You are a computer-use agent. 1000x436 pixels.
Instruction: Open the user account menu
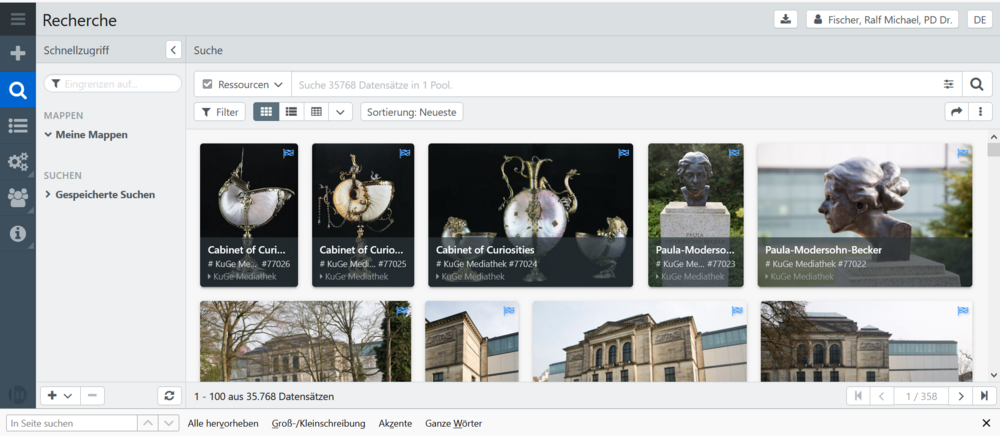[x=882, y=20]
